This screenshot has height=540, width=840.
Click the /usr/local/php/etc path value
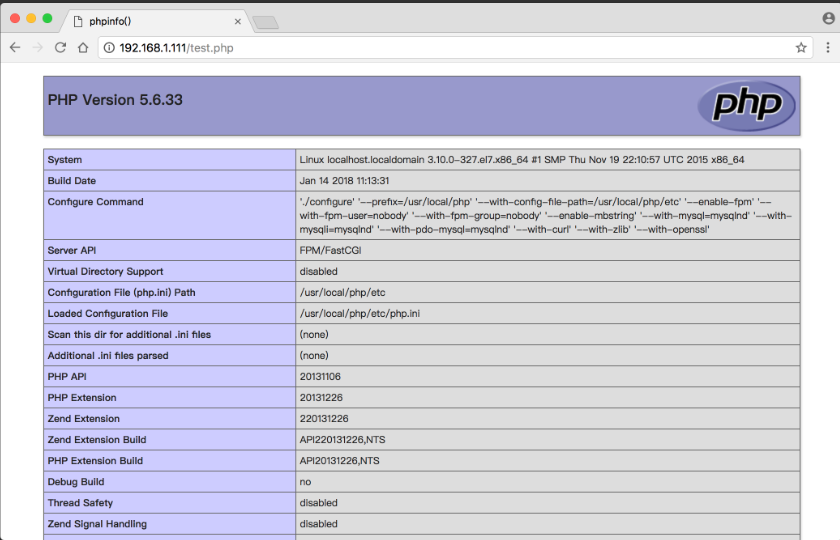tap(342, 292)
